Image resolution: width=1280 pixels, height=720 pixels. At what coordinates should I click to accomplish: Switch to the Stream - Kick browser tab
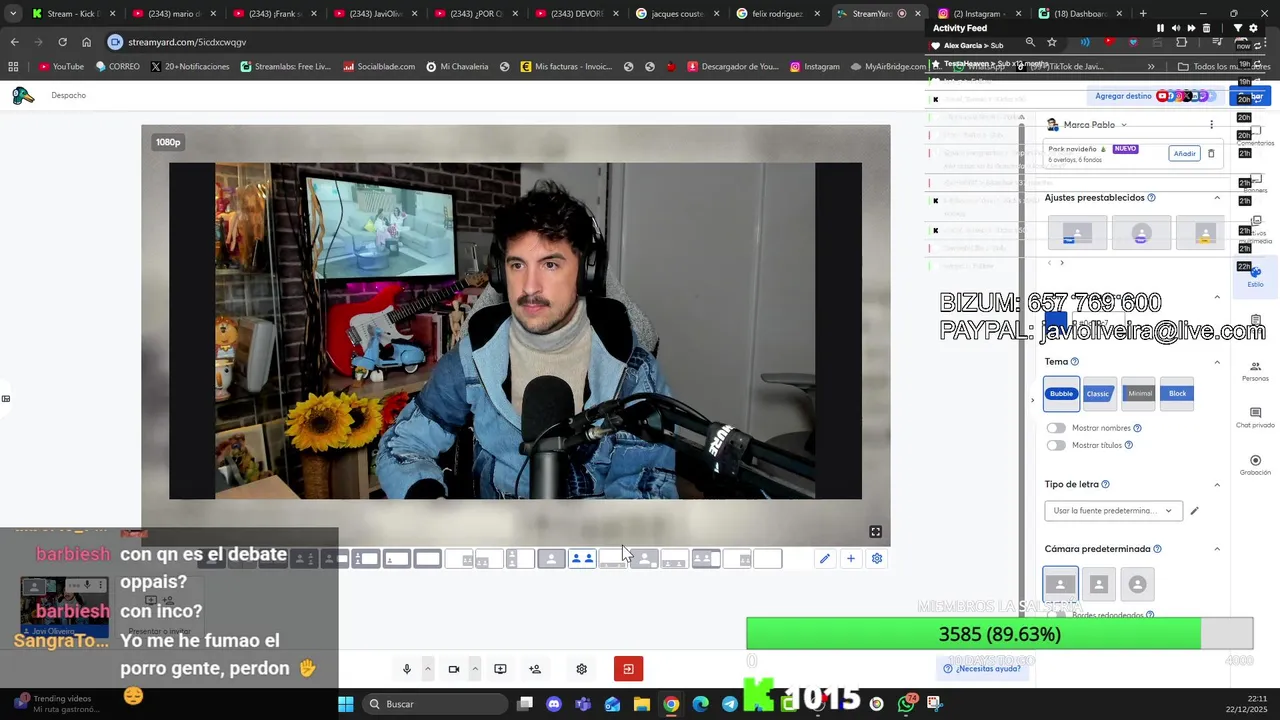tap(73, 14)
